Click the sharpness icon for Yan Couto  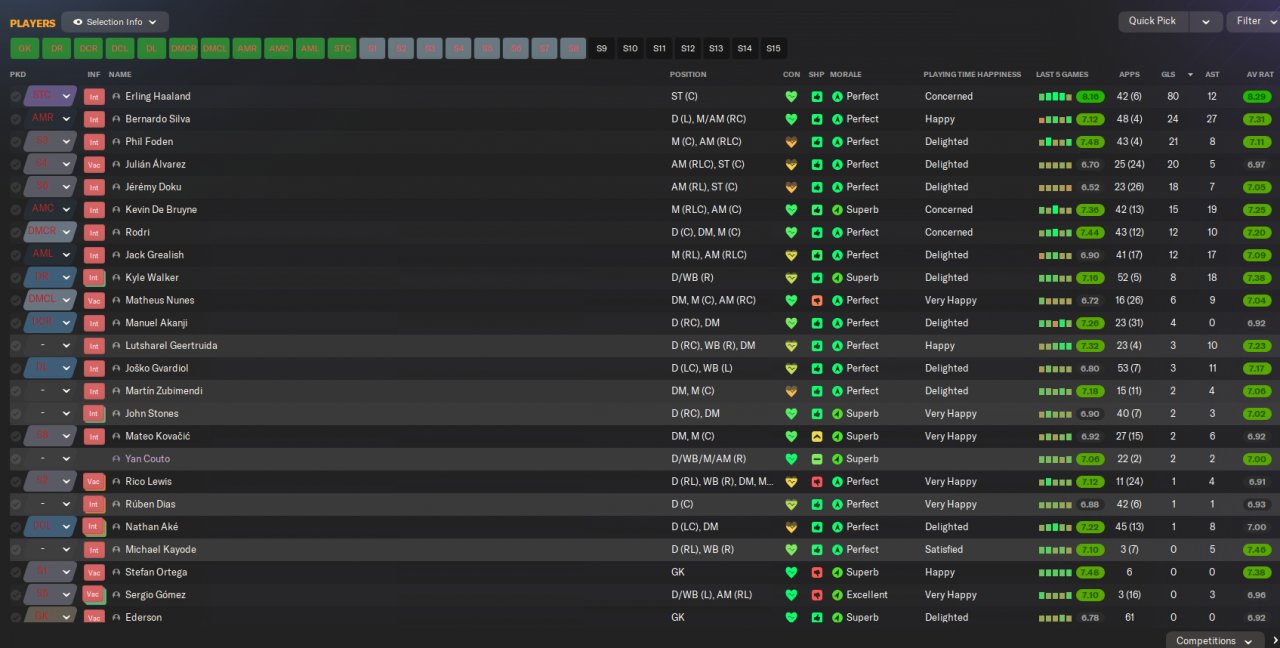(816, 459)
